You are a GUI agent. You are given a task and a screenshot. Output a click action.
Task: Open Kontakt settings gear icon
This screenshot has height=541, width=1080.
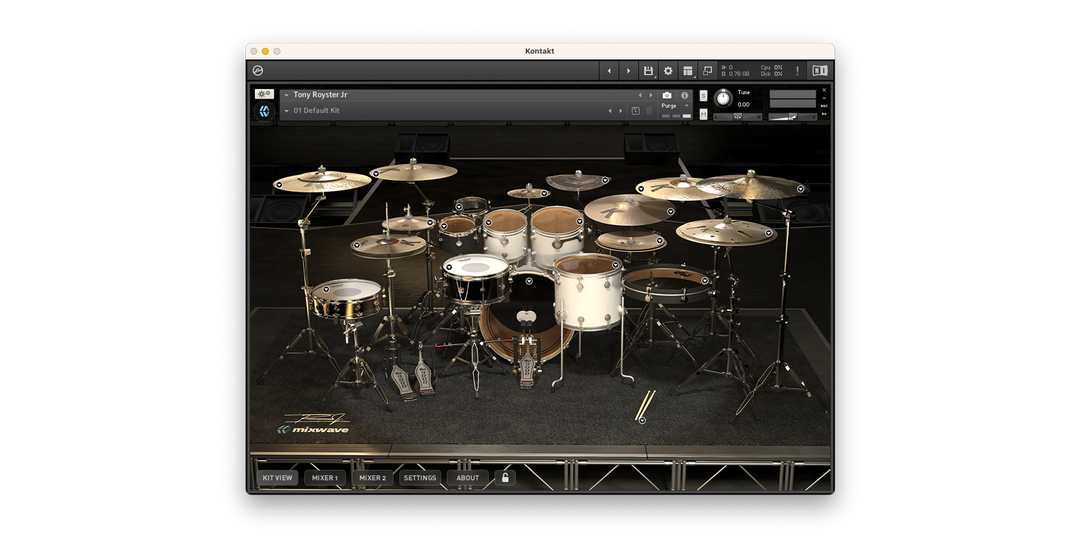668,71
